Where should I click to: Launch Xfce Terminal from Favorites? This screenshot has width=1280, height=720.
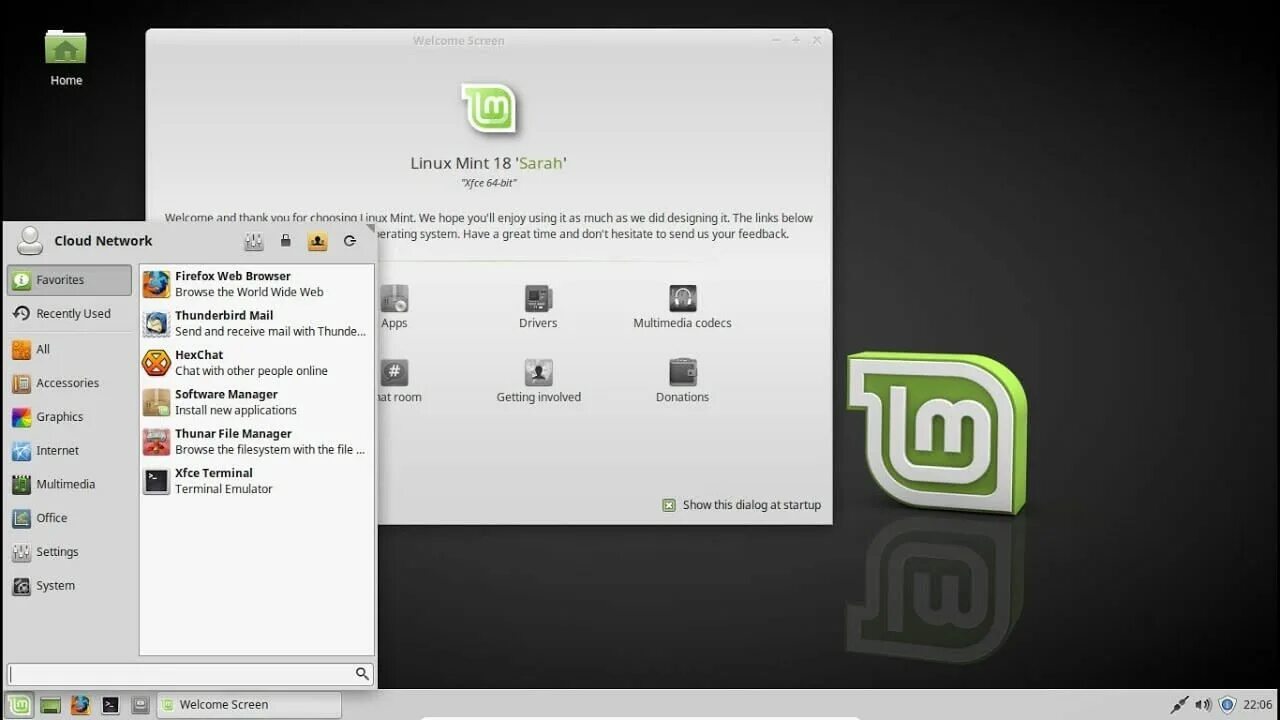pos(256,481)
